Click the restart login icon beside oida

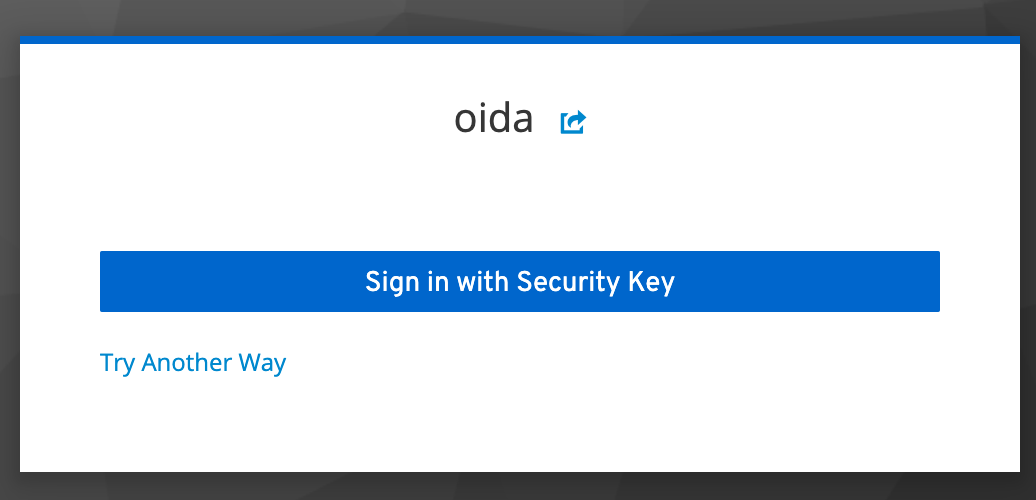(x=573, y=122)
